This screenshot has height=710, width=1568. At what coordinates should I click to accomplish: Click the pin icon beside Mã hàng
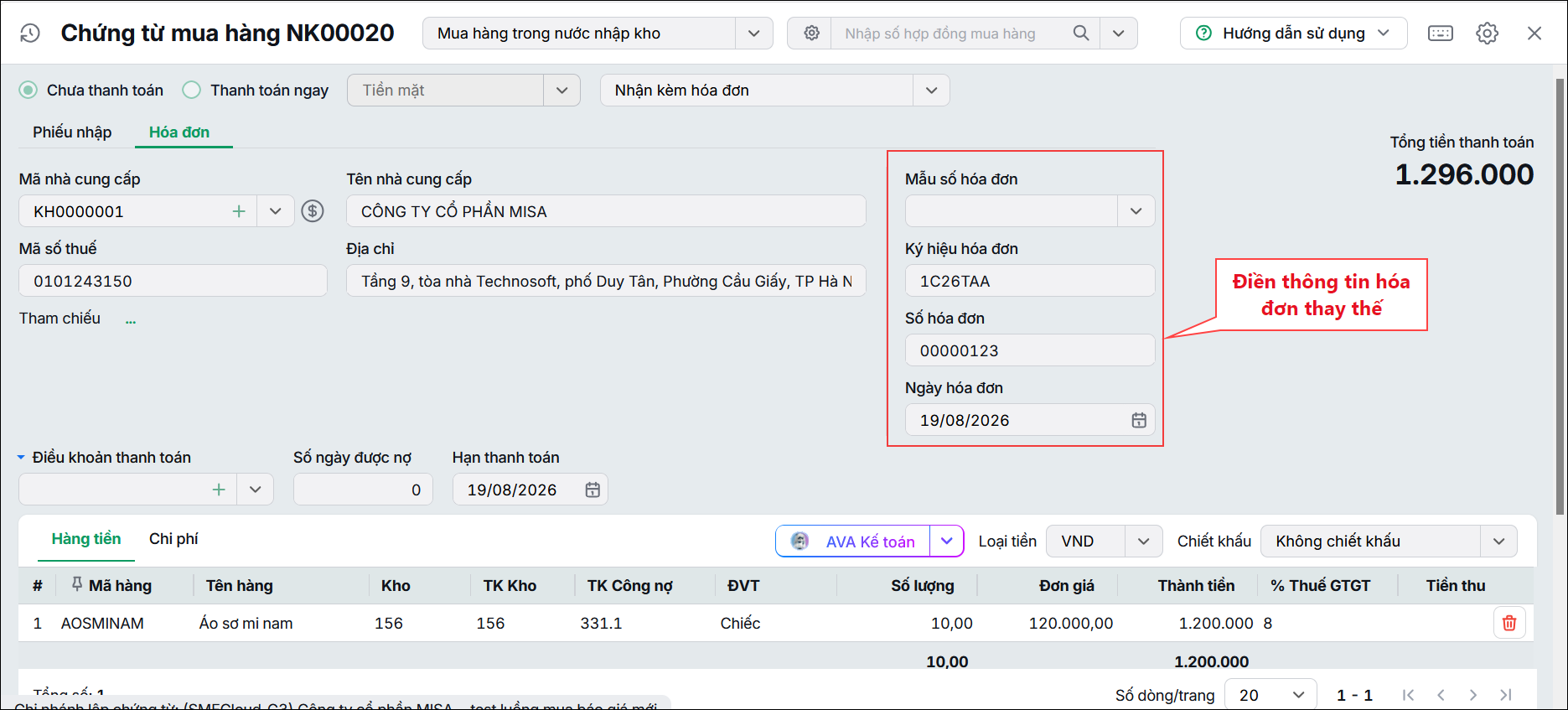click(77, 584)
